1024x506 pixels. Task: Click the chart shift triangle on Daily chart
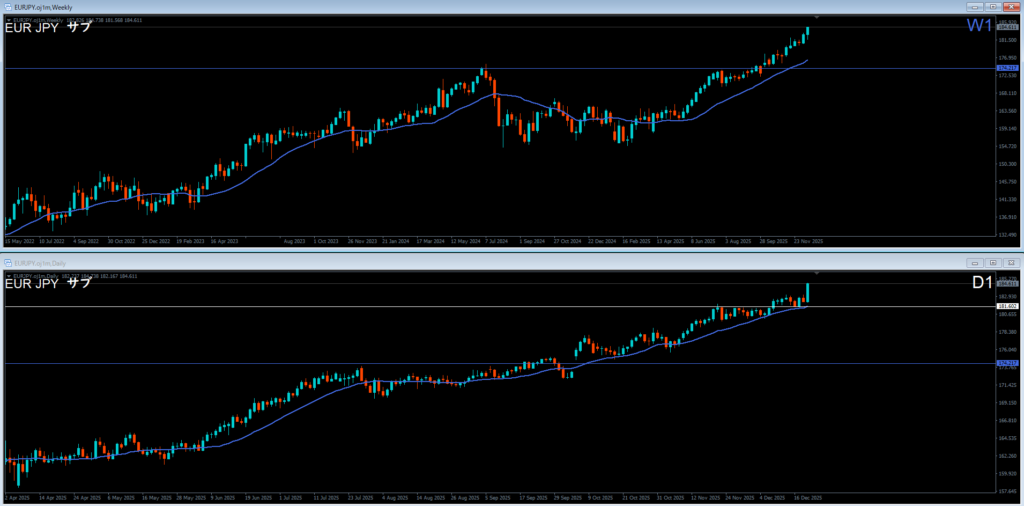(x=818, y=273)
